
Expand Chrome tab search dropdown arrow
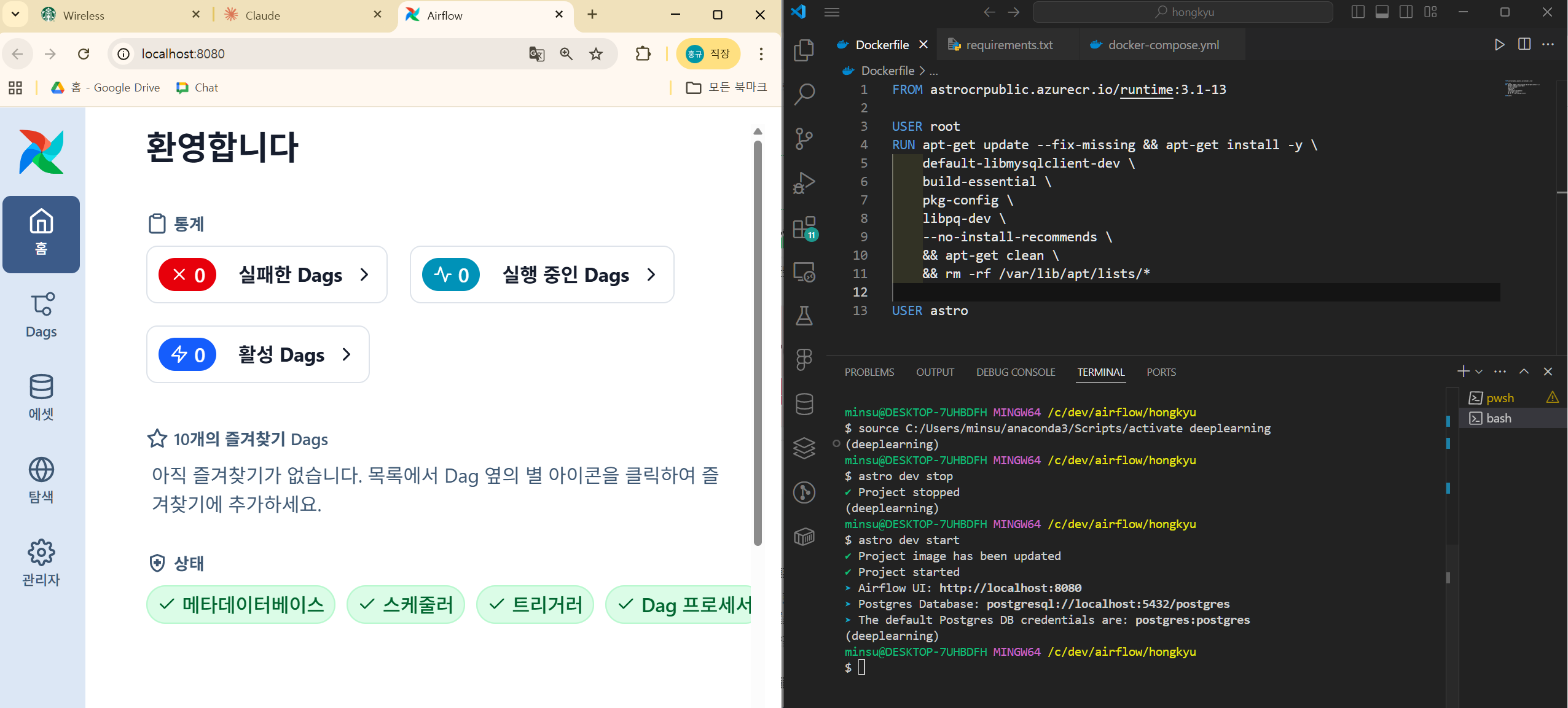(15, 14)
